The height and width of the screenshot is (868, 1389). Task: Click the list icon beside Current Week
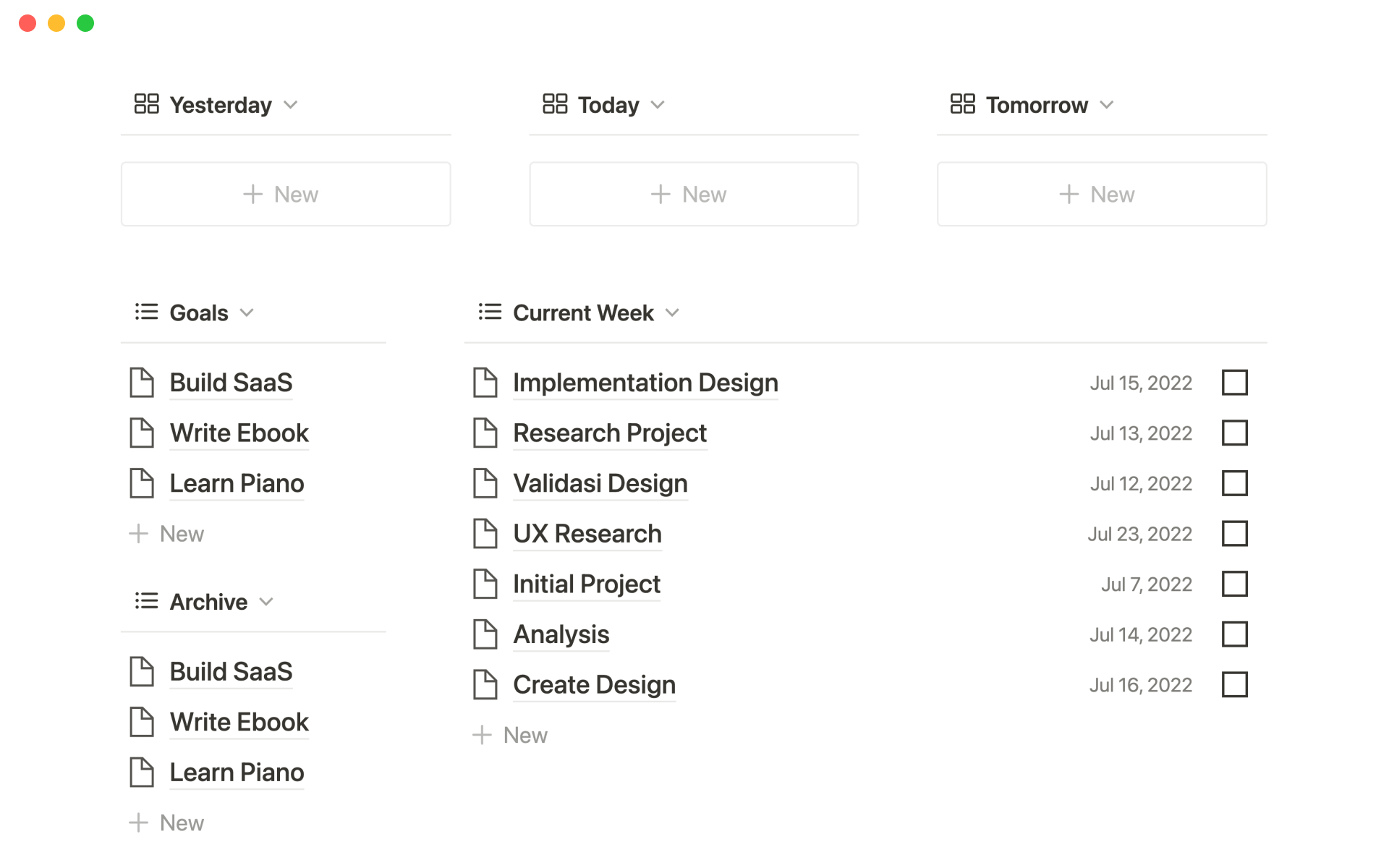[490, 312]
